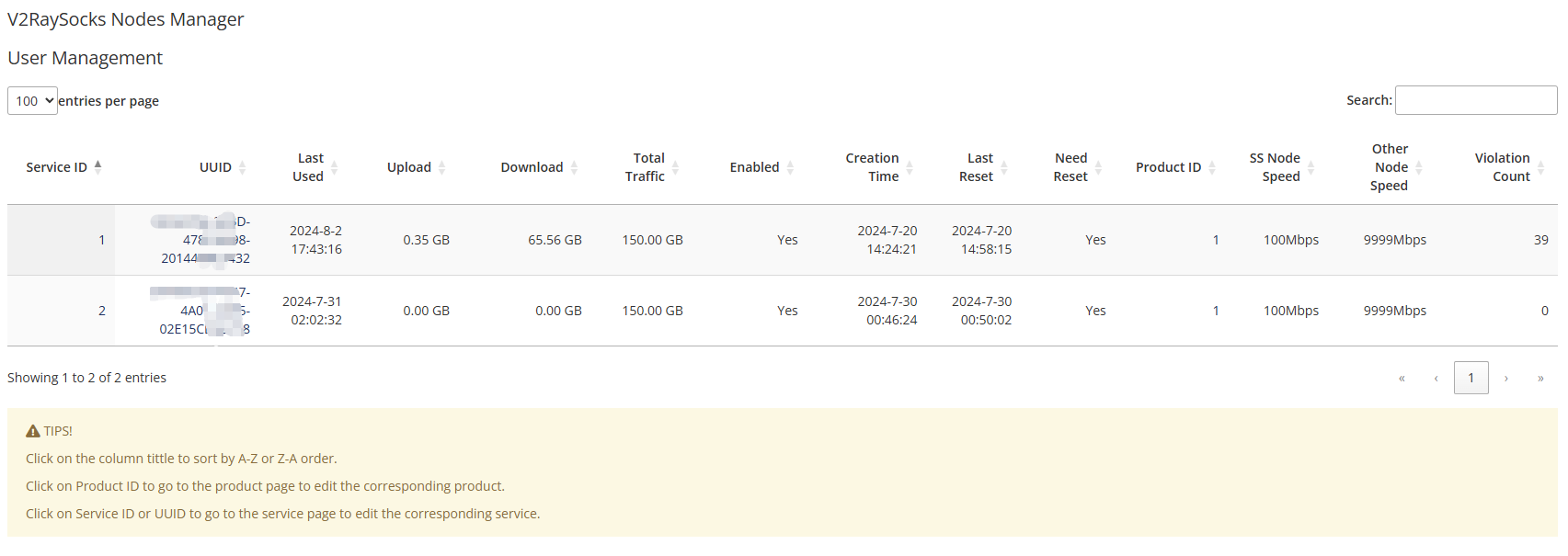The width and height of the screenshot is (1568, 556).
Task: Open service with ID 2
Action: [101, 311]
